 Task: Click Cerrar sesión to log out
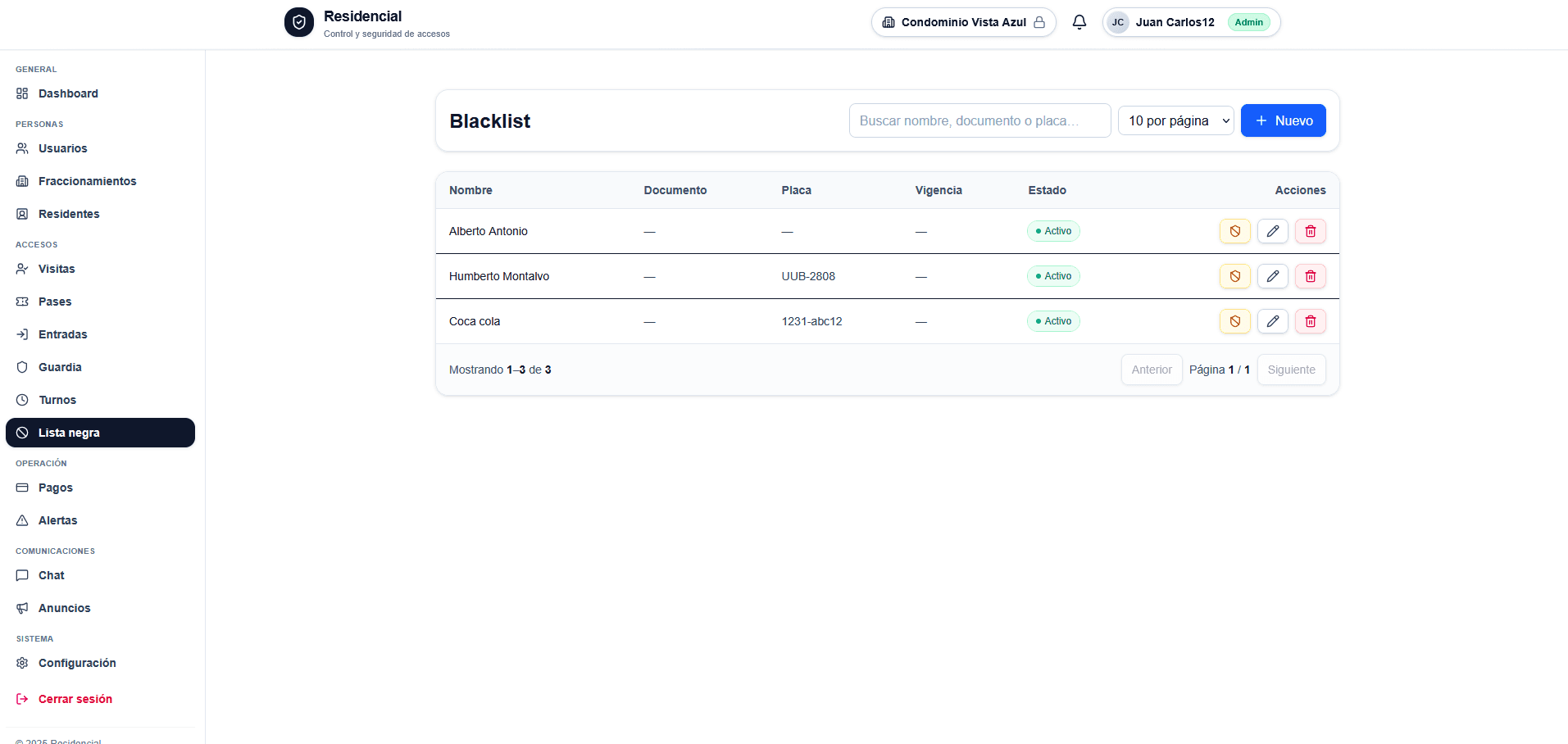tap(75, 699)
